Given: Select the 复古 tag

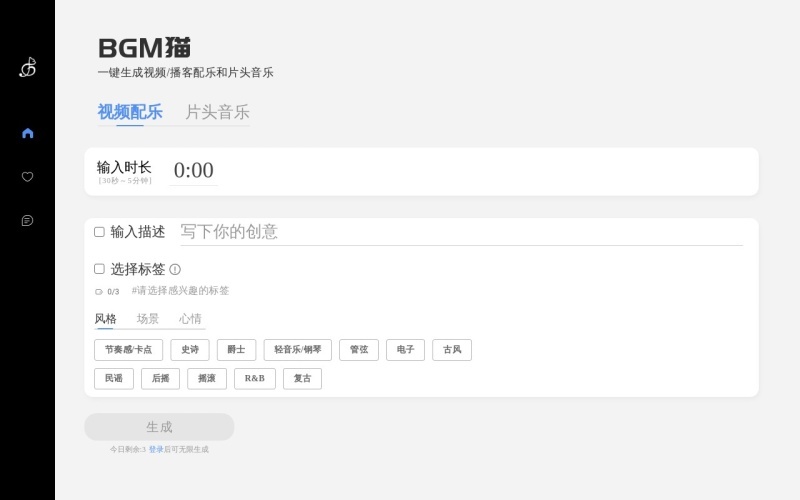Looking at the screenshot, I should [302, 379].
